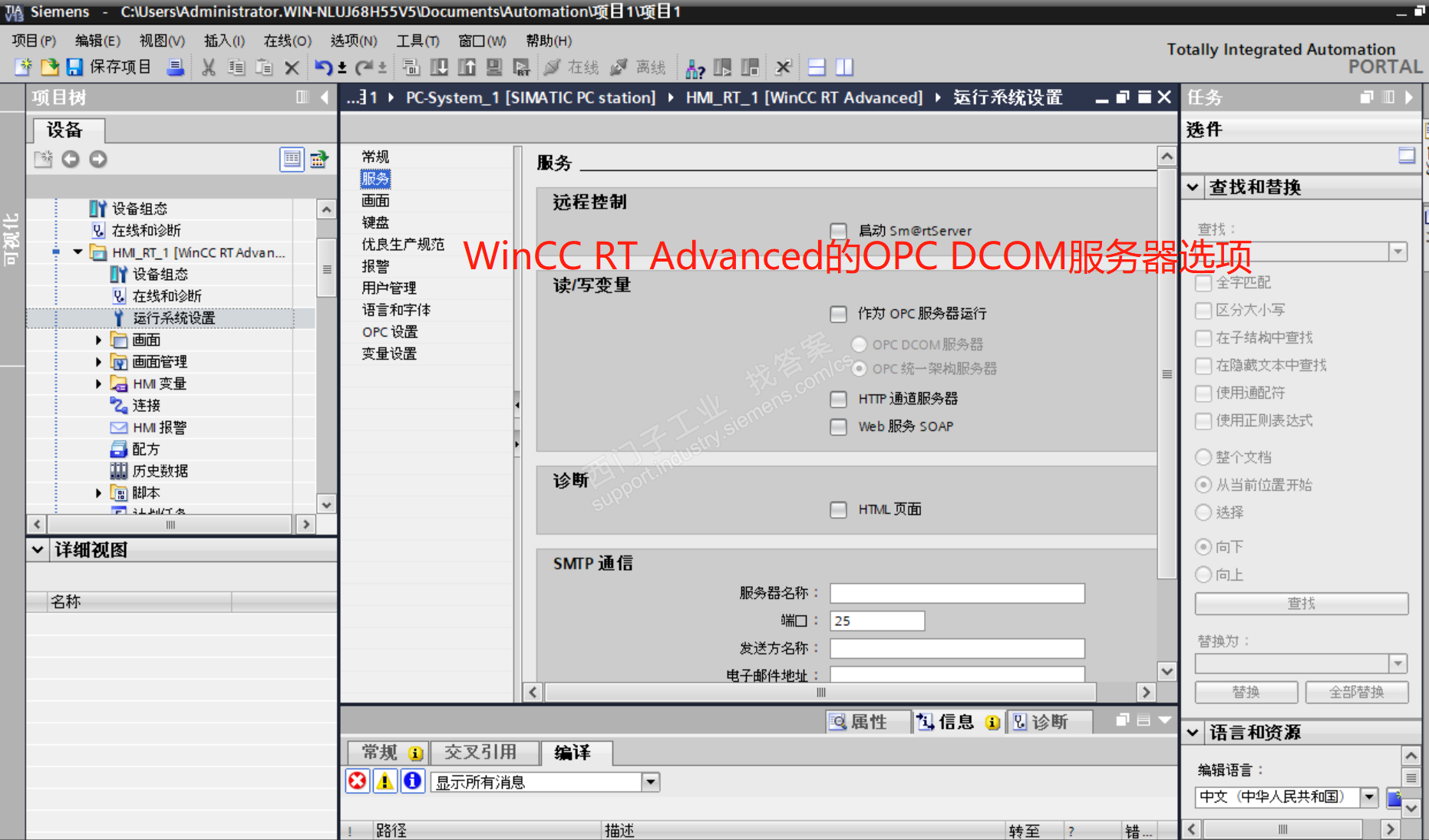Click the SMTP 服务器名称 input field
Image resolution: width=1429 pixels, height=840 pixels.
click(957, 594)
